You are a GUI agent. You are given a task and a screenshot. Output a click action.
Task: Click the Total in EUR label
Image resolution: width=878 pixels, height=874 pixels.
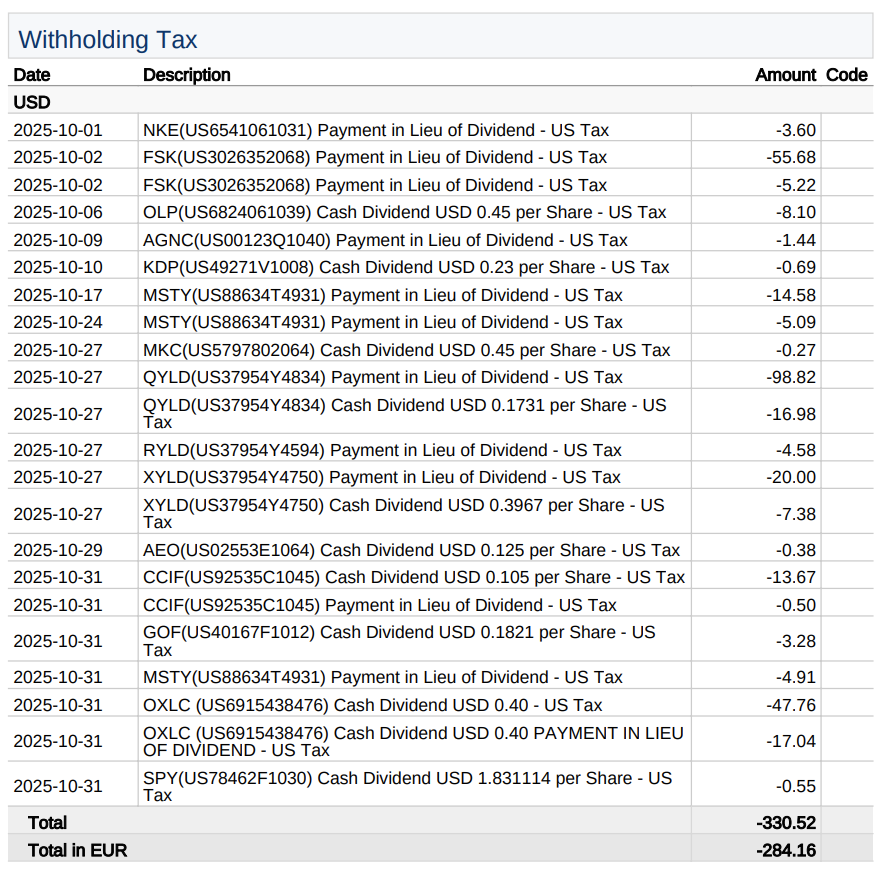pos(78,850)
